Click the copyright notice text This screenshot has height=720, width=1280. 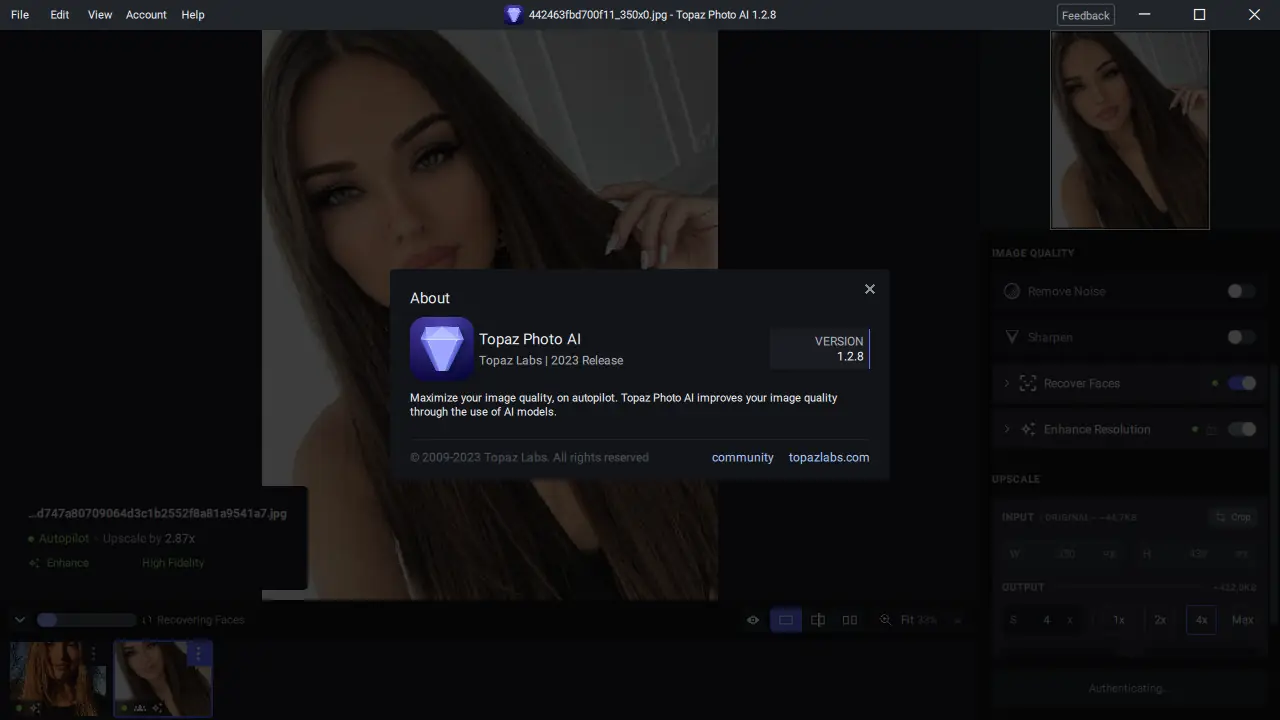(x=529, y=457)
